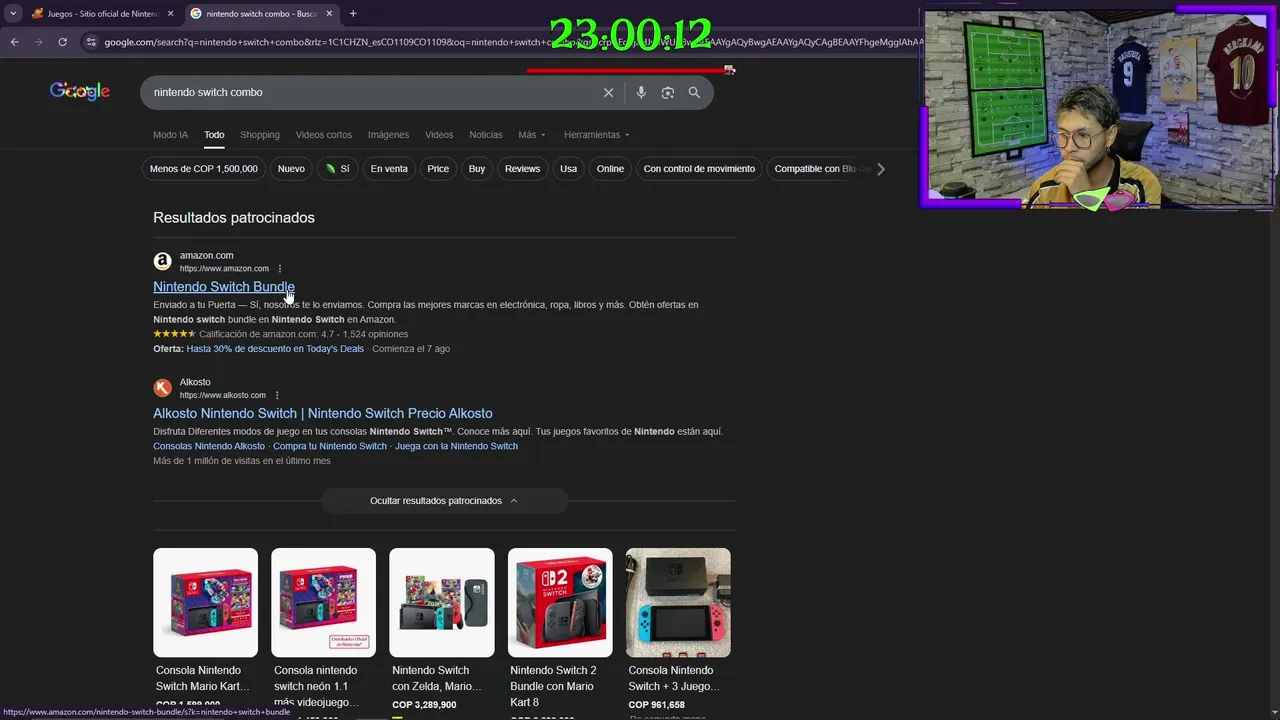Select the Modo IA tab
This screenshot has height=720, width=1280.
click(170, 135)
